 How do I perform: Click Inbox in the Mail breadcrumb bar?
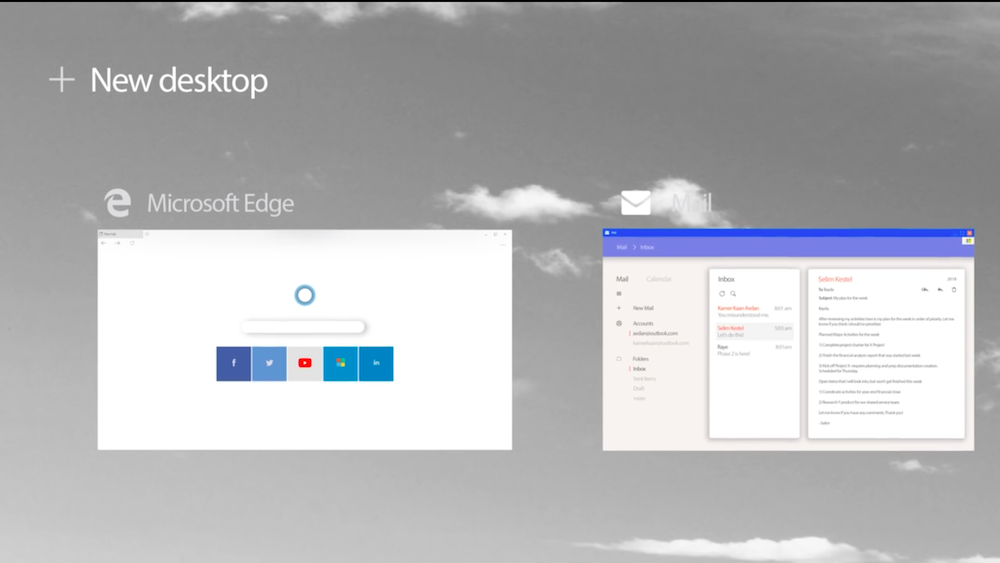tap(647, 247)
